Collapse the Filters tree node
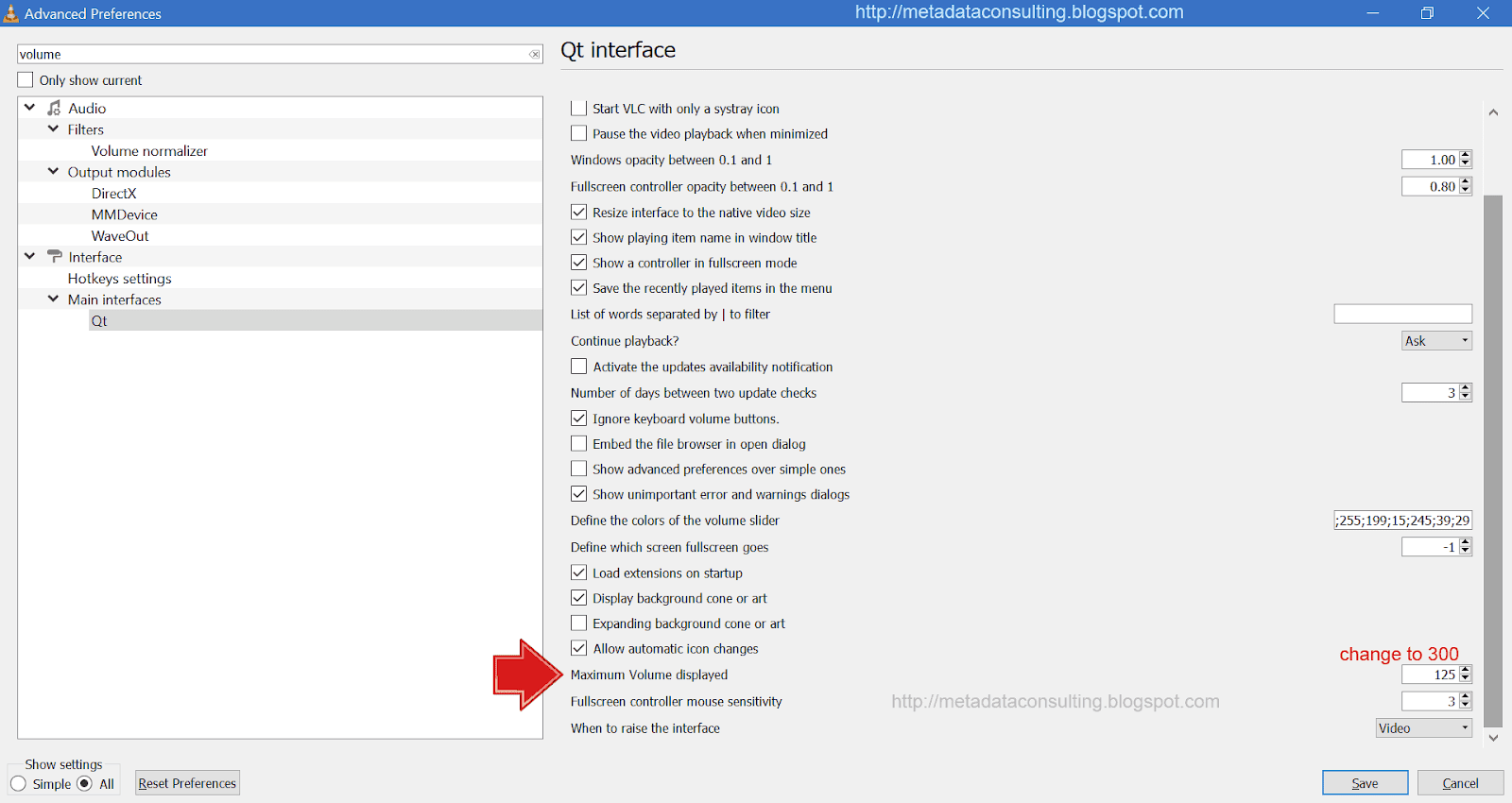The image size is (1512, 803). [x=53, y=129]
